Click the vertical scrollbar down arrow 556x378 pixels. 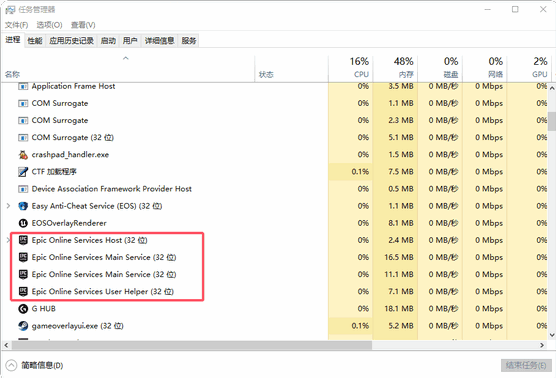pyautogui.click(x=552, y=335)
